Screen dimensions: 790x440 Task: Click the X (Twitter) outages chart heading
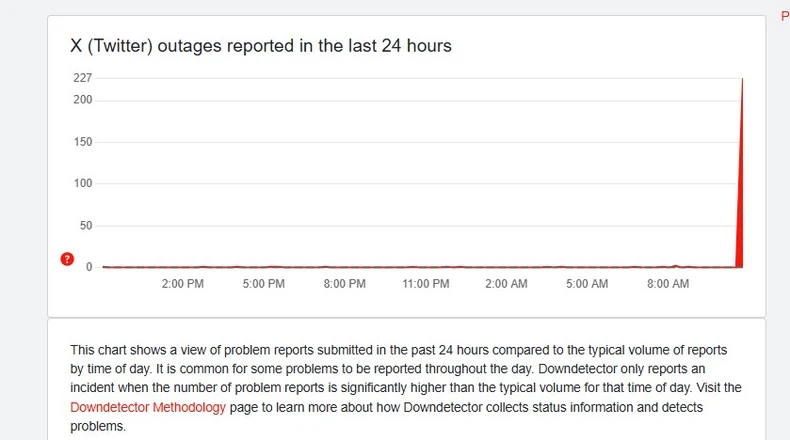pos(260,46)
